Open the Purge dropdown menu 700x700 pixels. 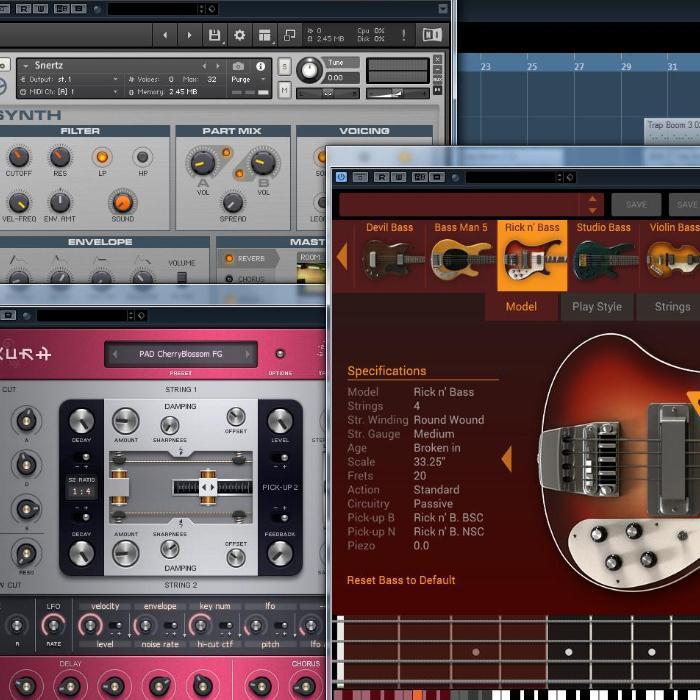click(x=248, y=79)
